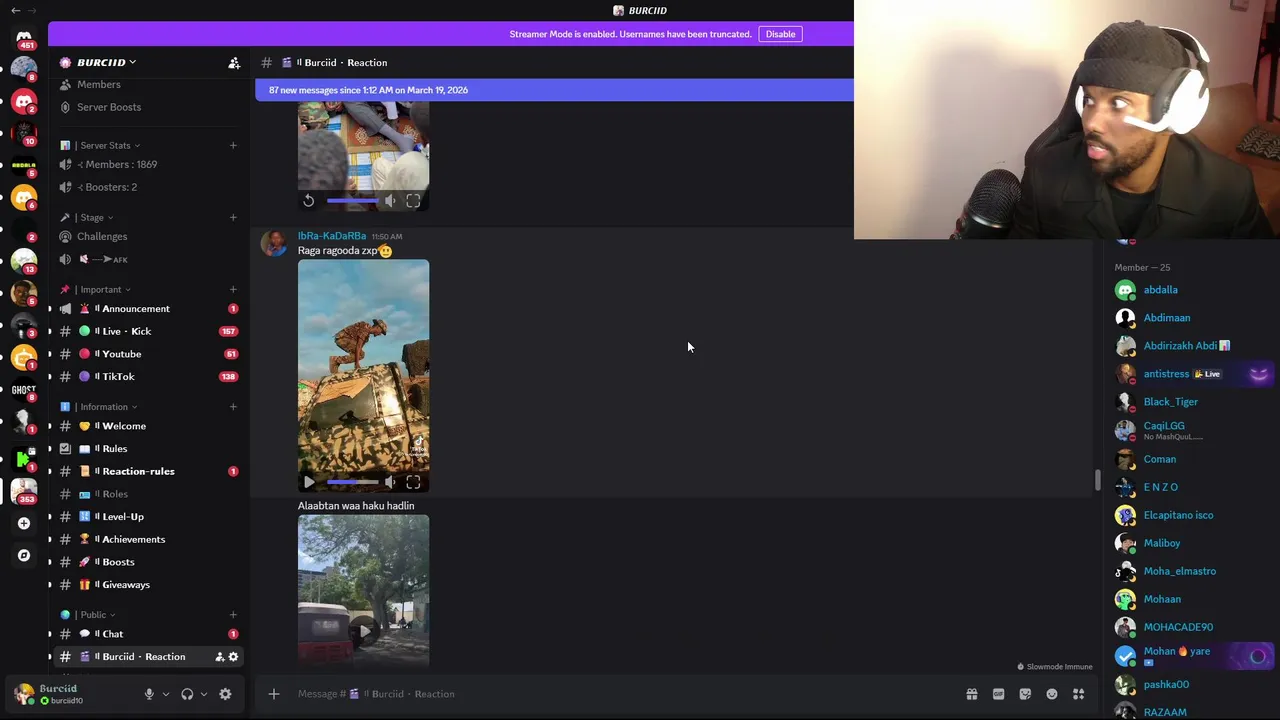Open member abdalla in member list
This screenshot has width=1280, height=720.
tap(1160, 290)
